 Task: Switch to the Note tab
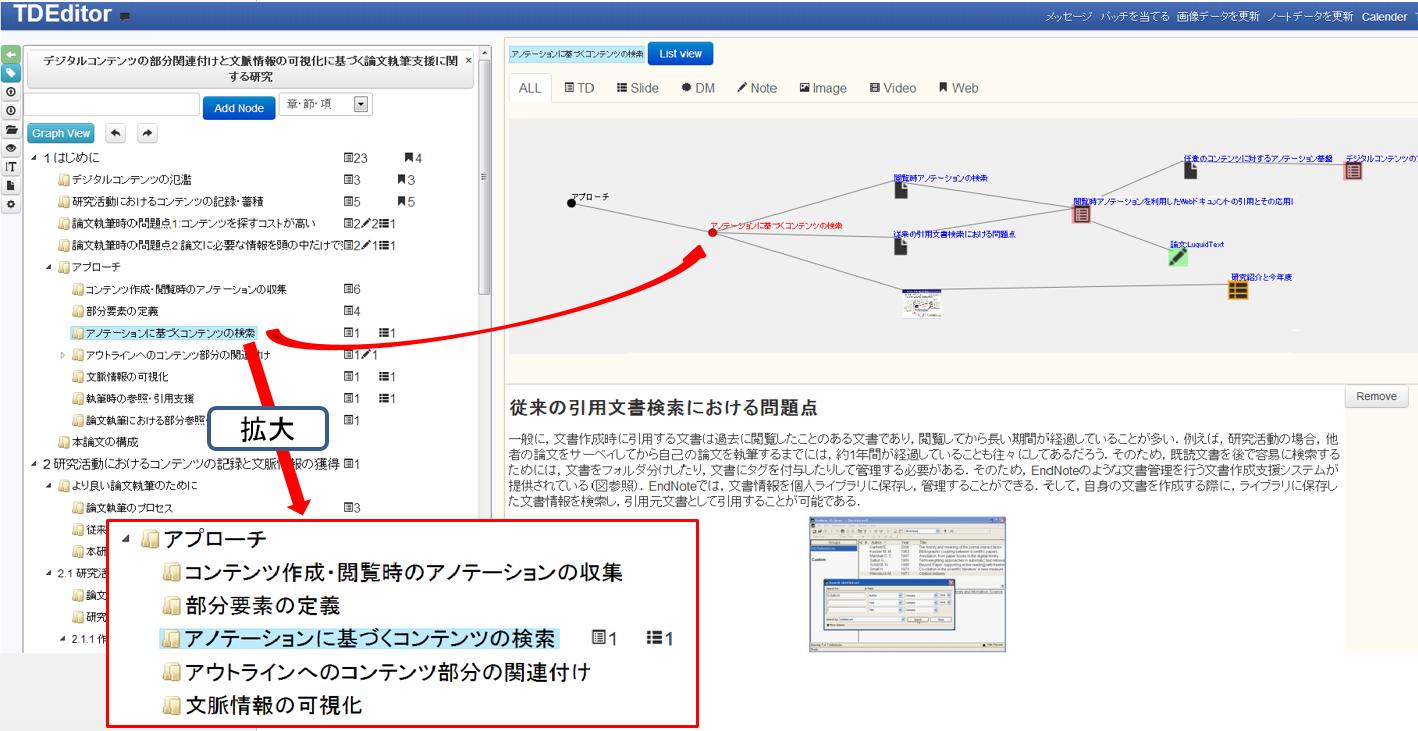point(757,88)
